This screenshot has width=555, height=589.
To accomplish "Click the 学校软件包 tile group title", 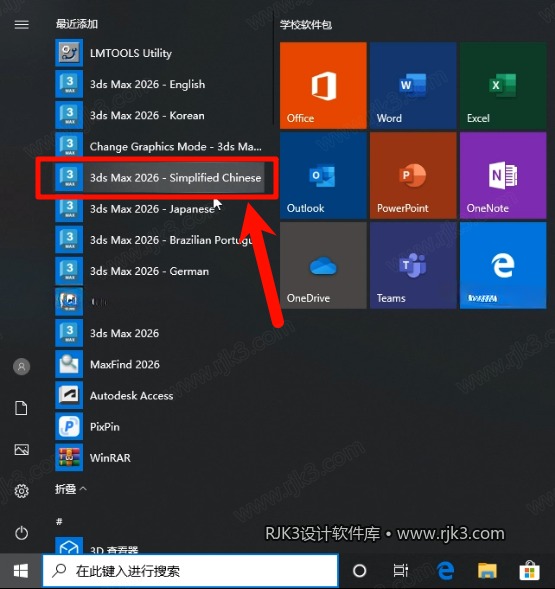I will 305,25.
